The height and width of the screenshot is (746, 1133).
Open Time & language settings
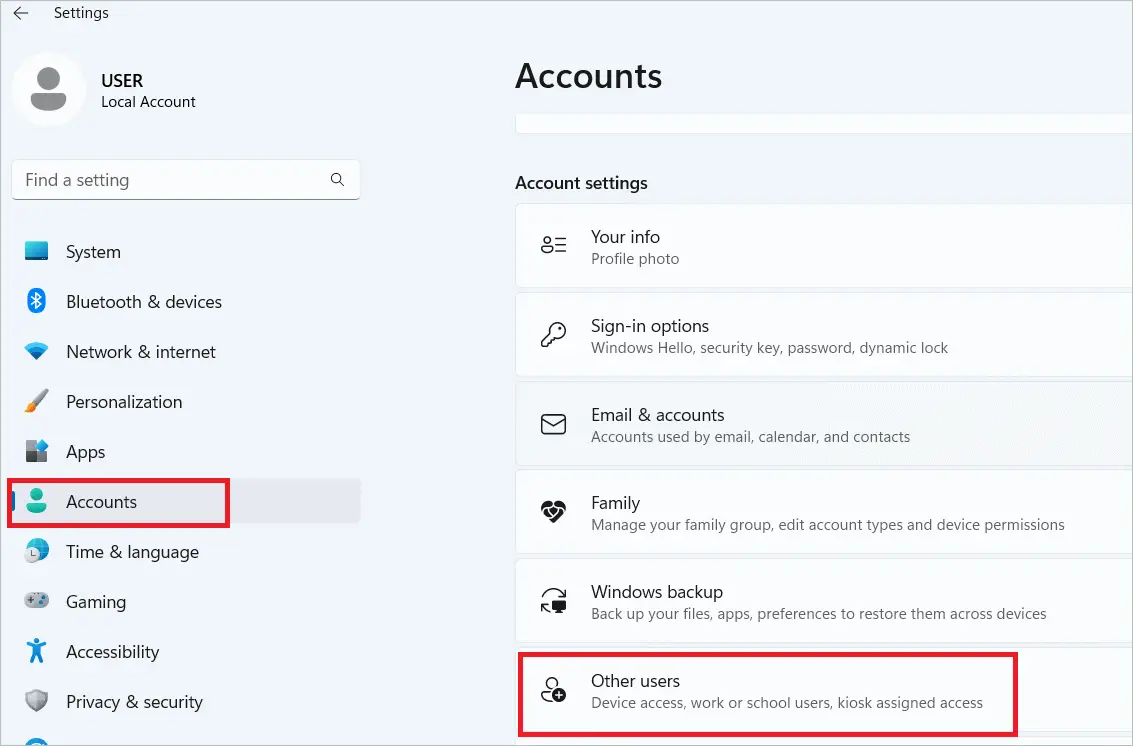(x=186, y=552)
